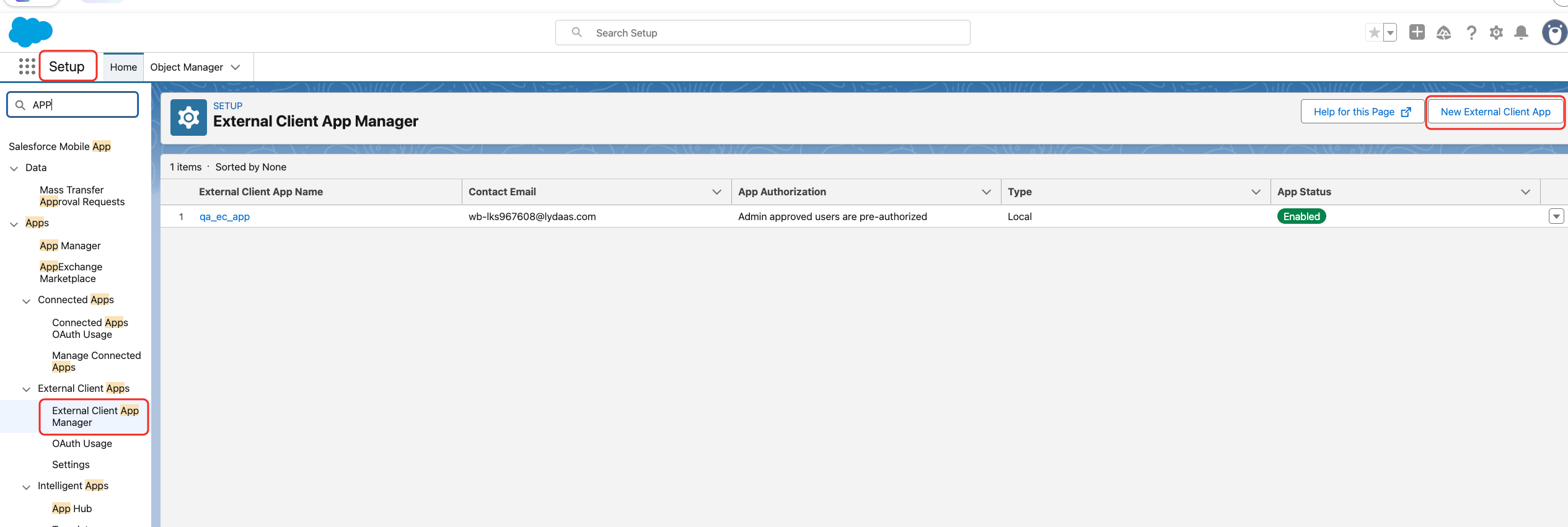
Task: Open the favorites list dropdown arrow
Action: 1390,32
